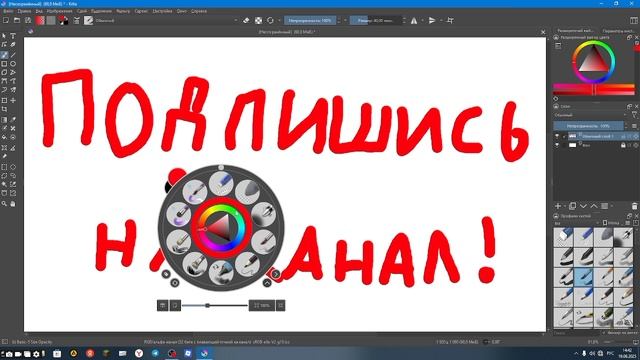Viewport: 640px width, 360px height.
Task: Choose the top blue pencil preset in popup palette
Action: [221, 183]
